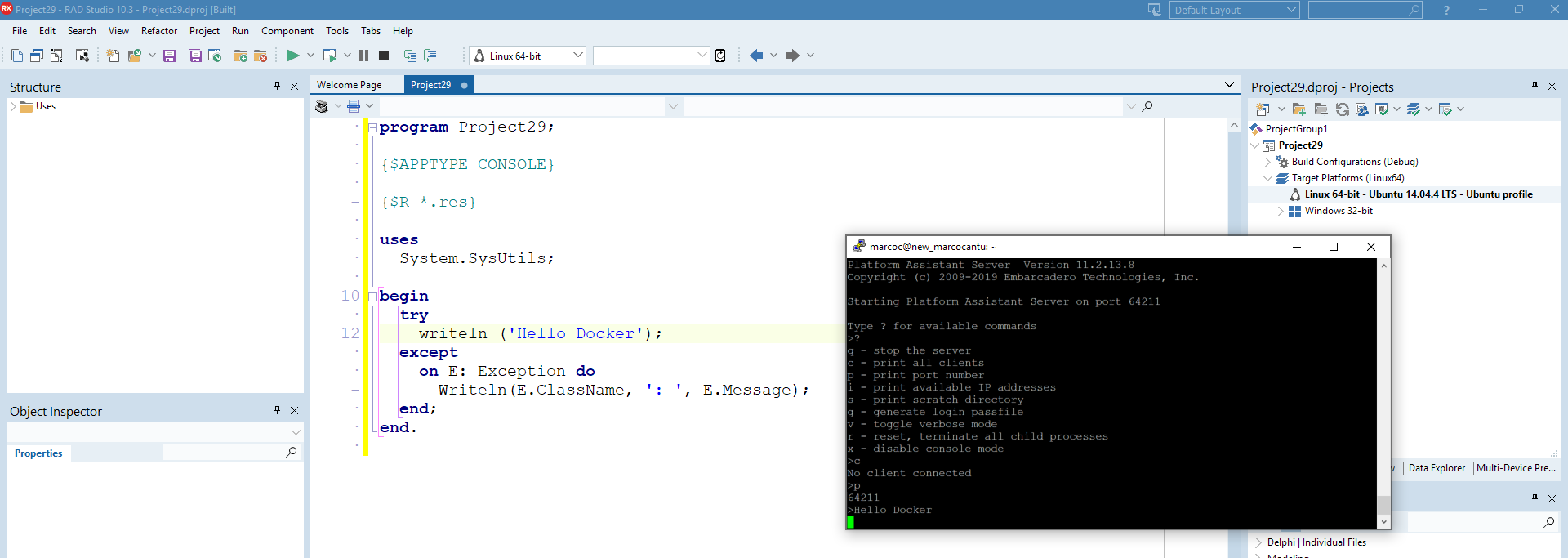Toggle the pin on the Projects panel
Image resolution: width=1568 pixels, height=558 pixels.
coord(1535,86)
